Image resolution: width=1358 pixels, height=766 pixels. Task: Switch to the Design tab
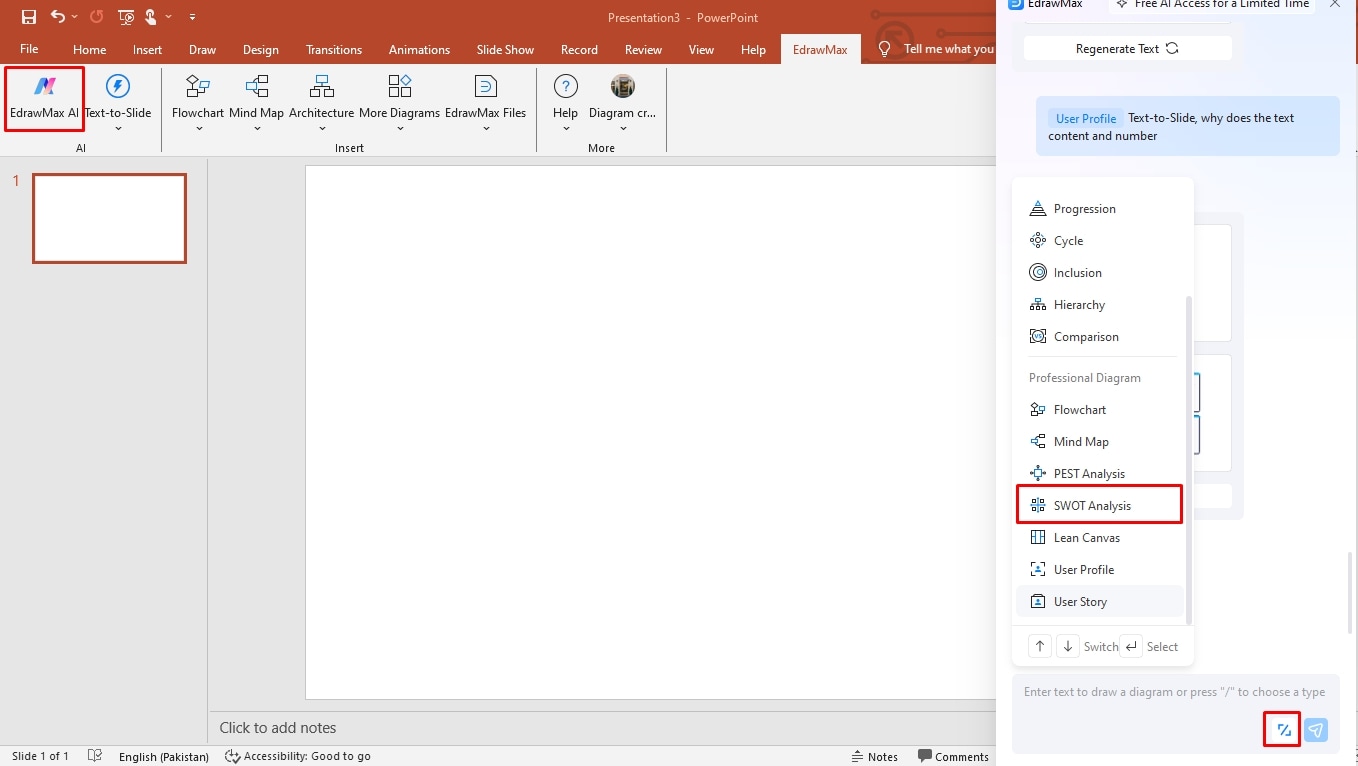[x=261, y=49]
